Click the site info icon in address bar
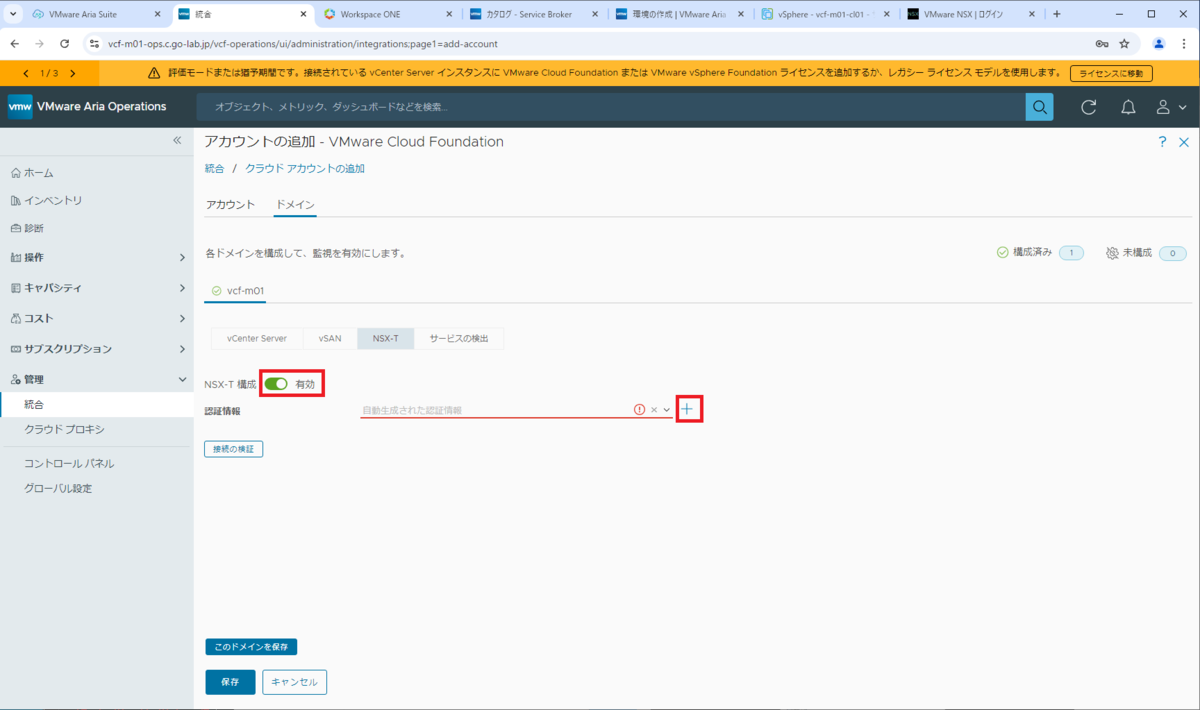This screenshot has height=710, width=1200. (x=94, y=44)
